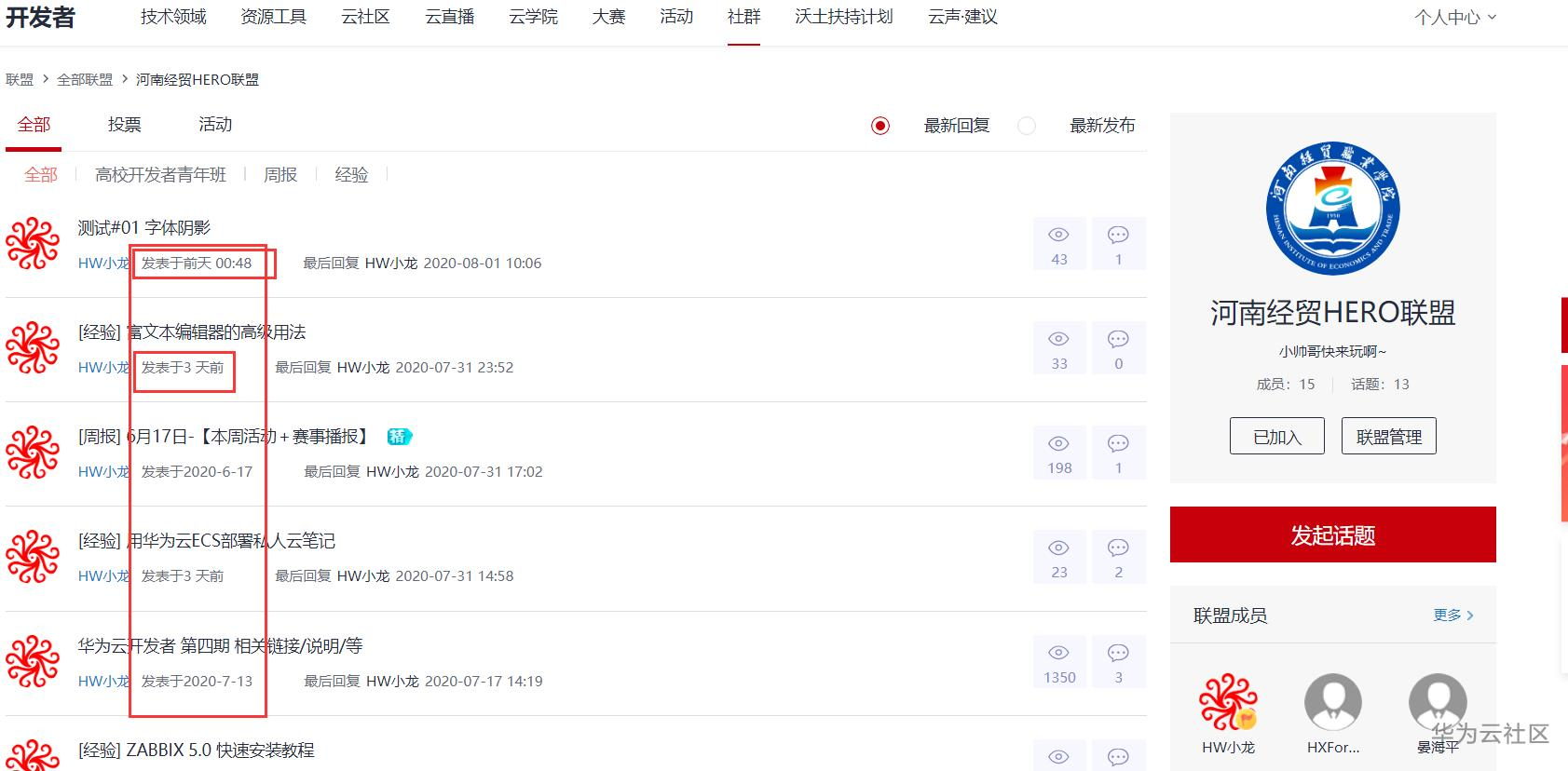This screenshot has height=771, width=1568.
Task: Open 技术领域 in the top navigation
Action: [173, 17]
